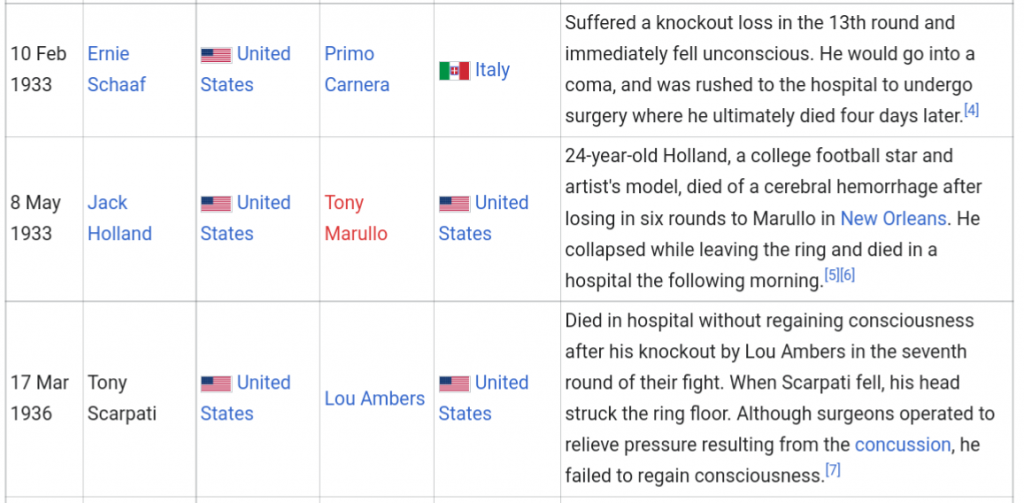
Task: Click the US flag icon beside Ernie Schaaf
Action: (216, 55)
